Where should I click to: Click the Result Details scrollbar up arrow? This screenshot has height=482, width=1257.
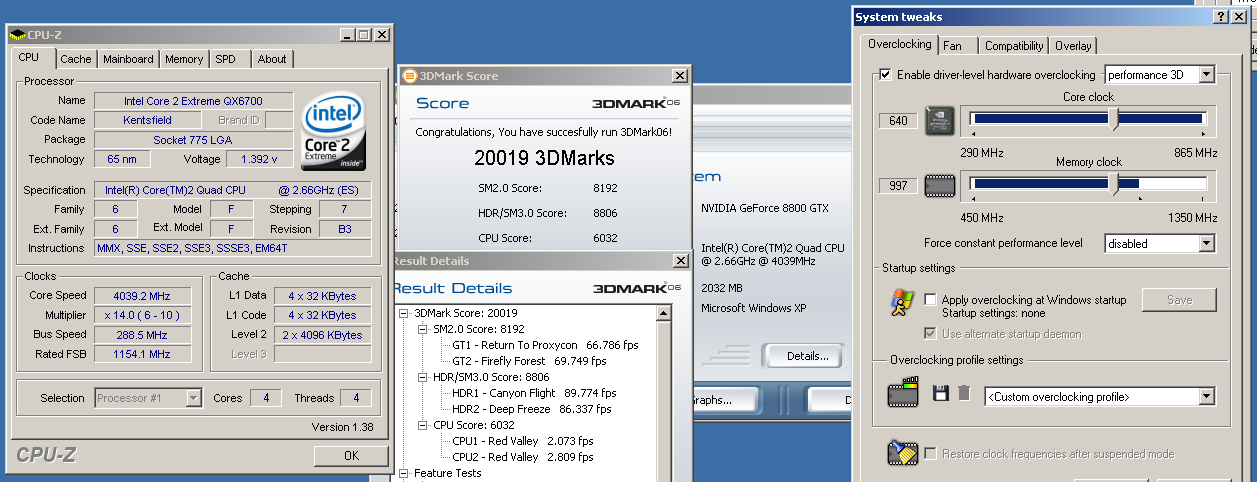(663, 312)
